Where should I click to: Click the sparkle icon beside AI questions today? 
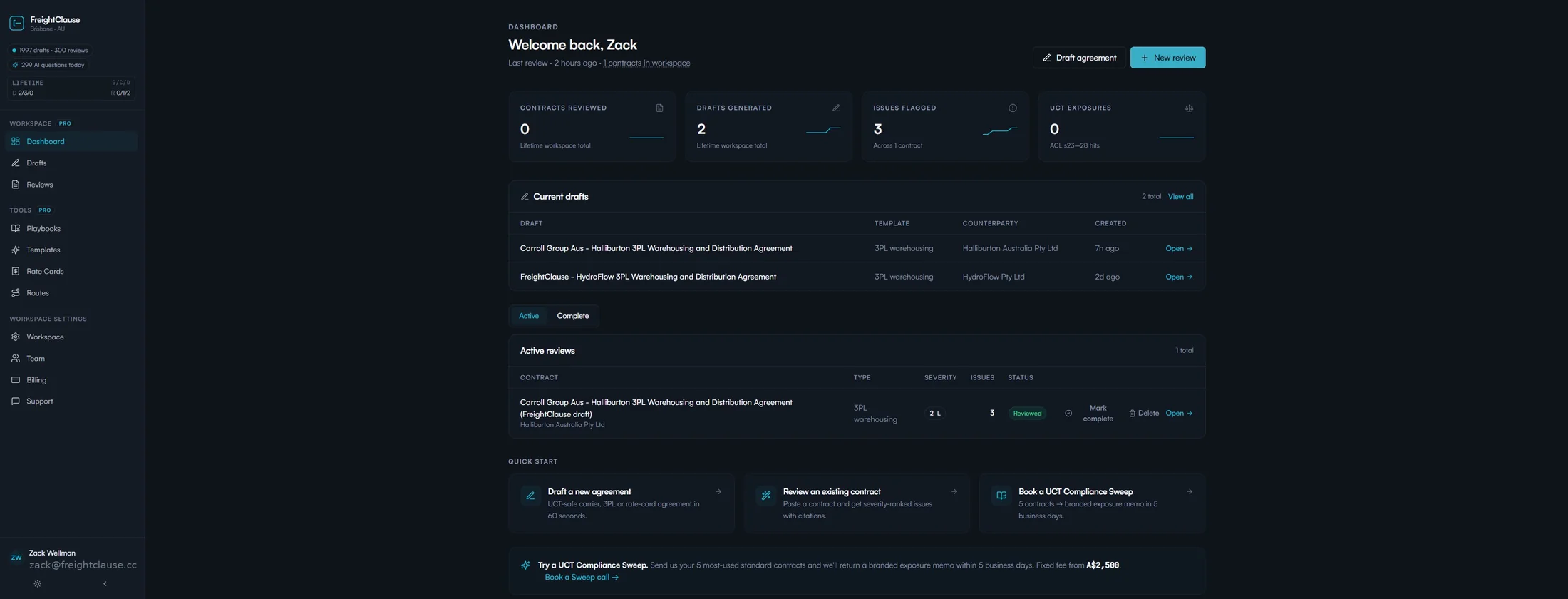point(15,65)
